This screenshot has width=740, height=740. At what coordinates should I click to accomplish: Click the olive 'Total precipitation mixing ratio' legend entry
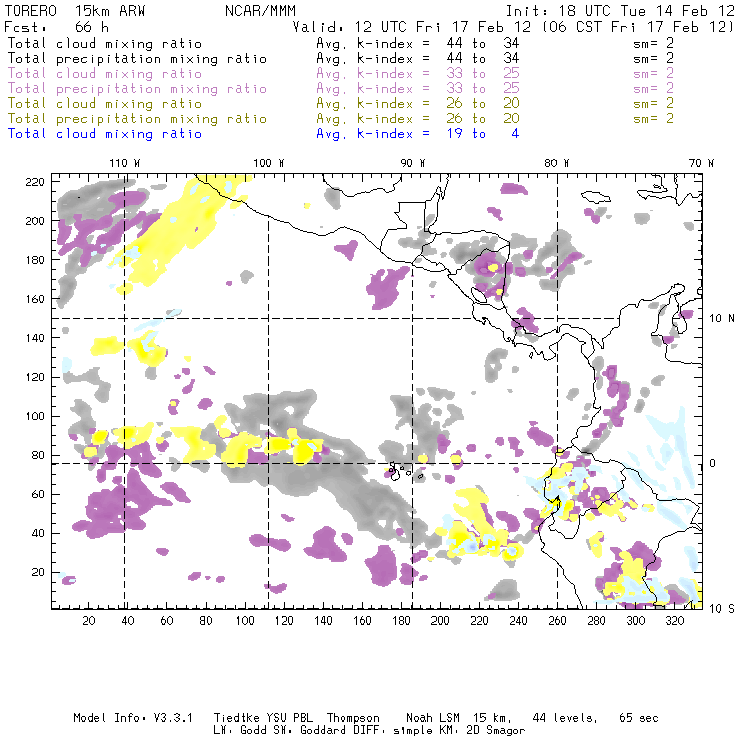(x=137, y=118)
